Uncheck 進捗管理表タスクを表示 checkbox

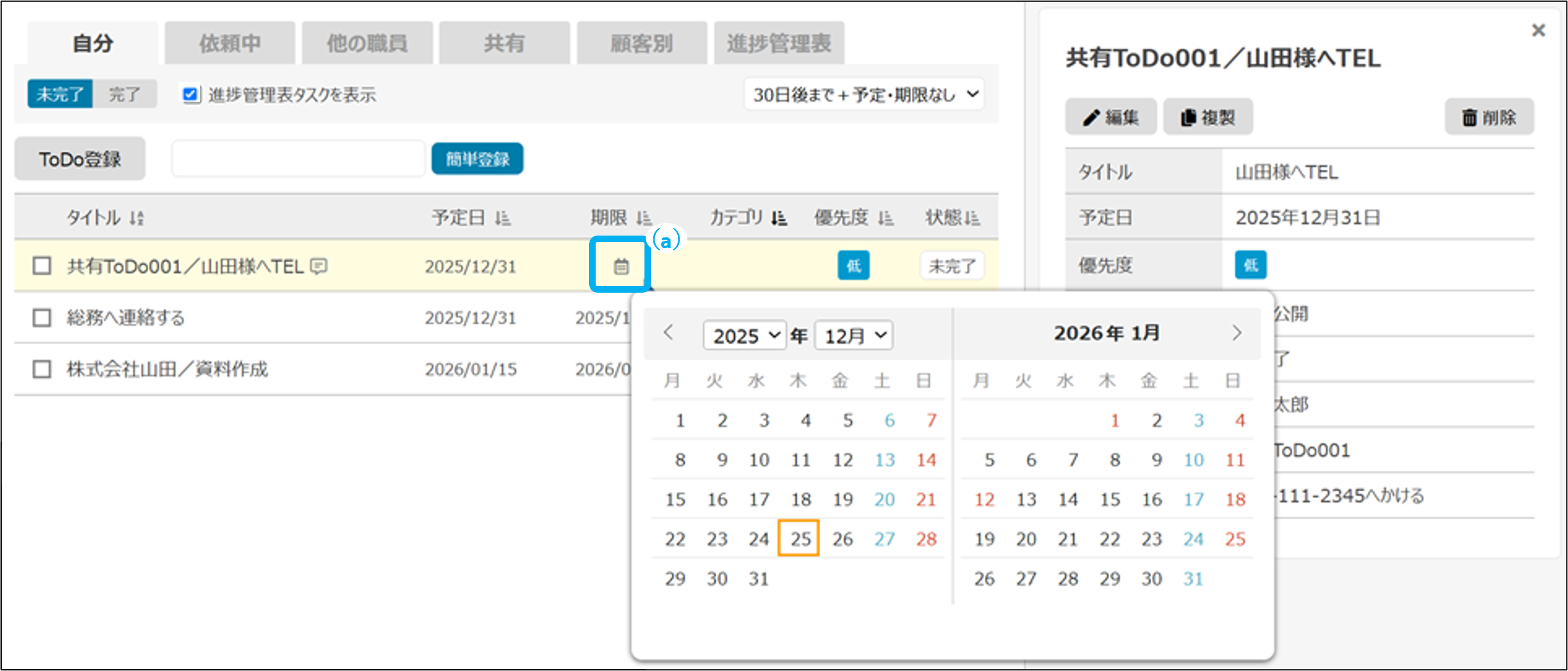click(190, 95)
